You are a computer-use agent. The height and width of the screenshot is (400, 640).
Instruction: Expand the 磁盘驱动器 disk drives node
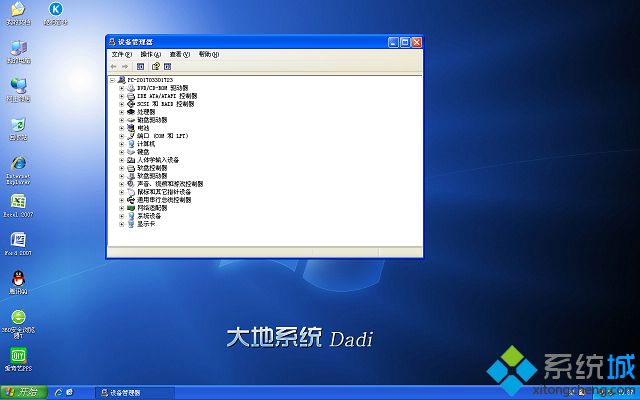[x=121, y=120]
